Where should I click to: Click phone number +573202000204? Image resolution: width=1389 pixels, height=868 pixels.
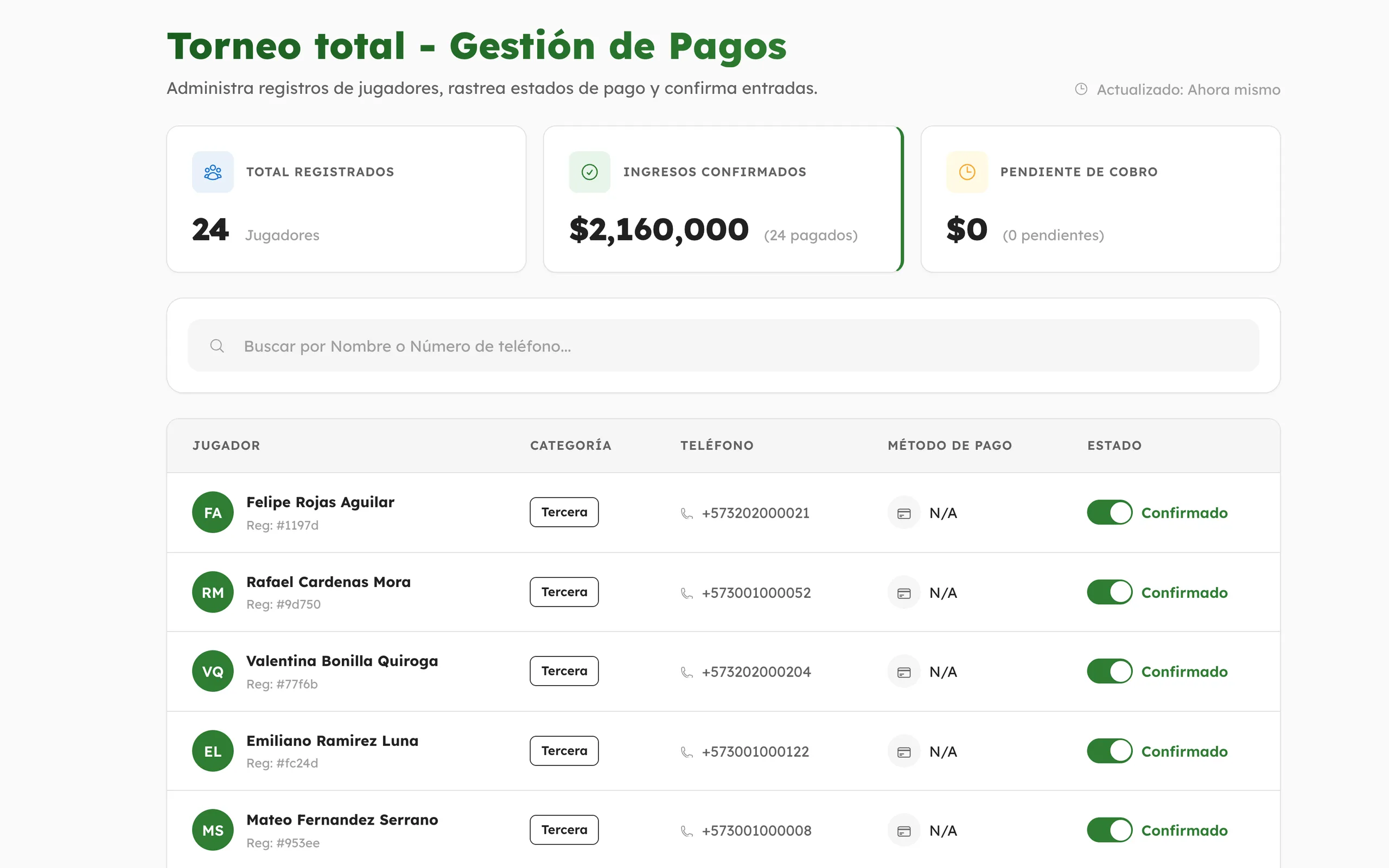(756, 672)
